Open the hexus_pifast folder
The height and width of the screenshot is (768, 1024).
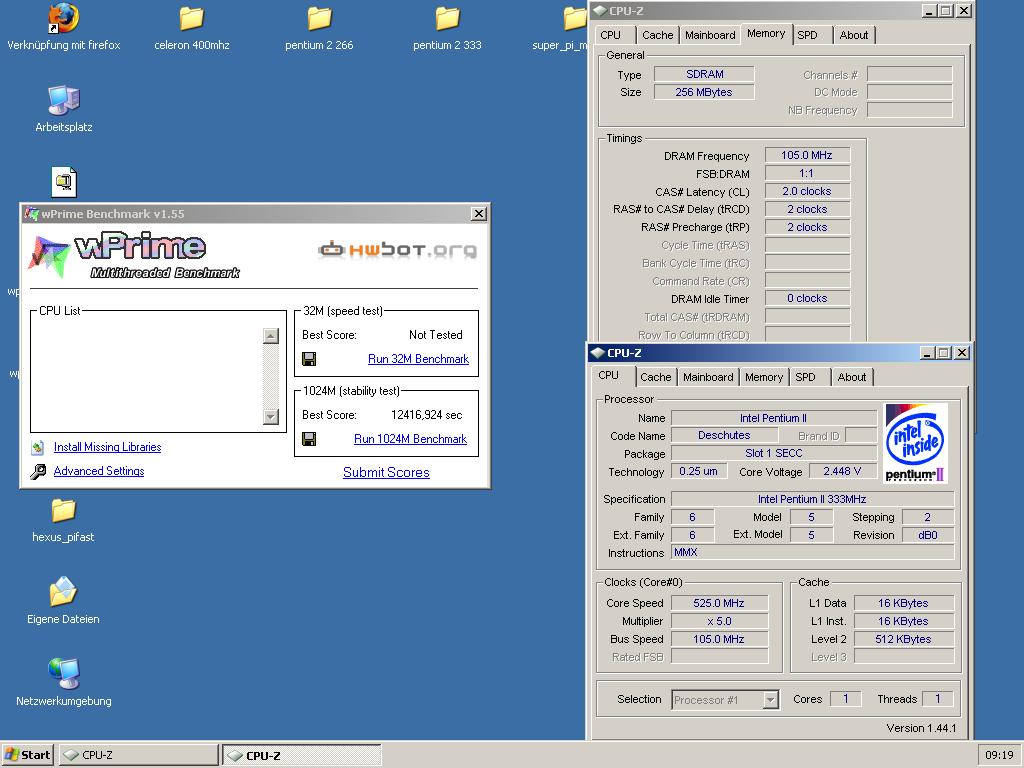click(x=63, y=510)
